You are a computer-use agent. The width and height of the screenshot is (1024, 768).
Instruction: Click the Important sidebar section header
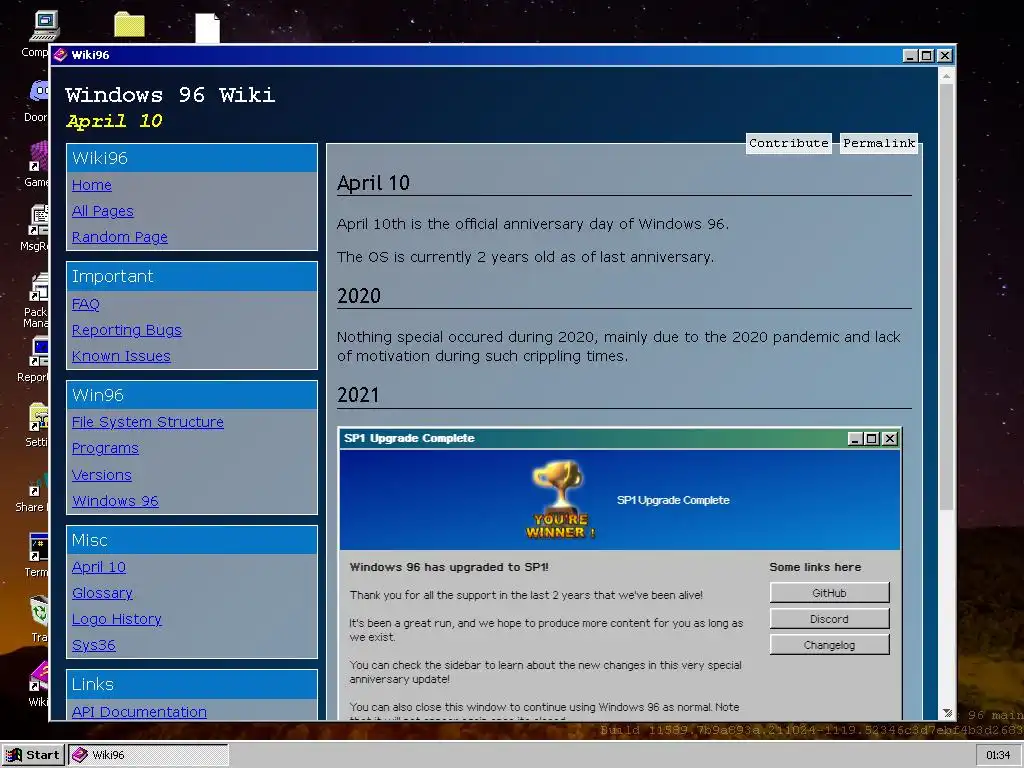click(192, 276)
